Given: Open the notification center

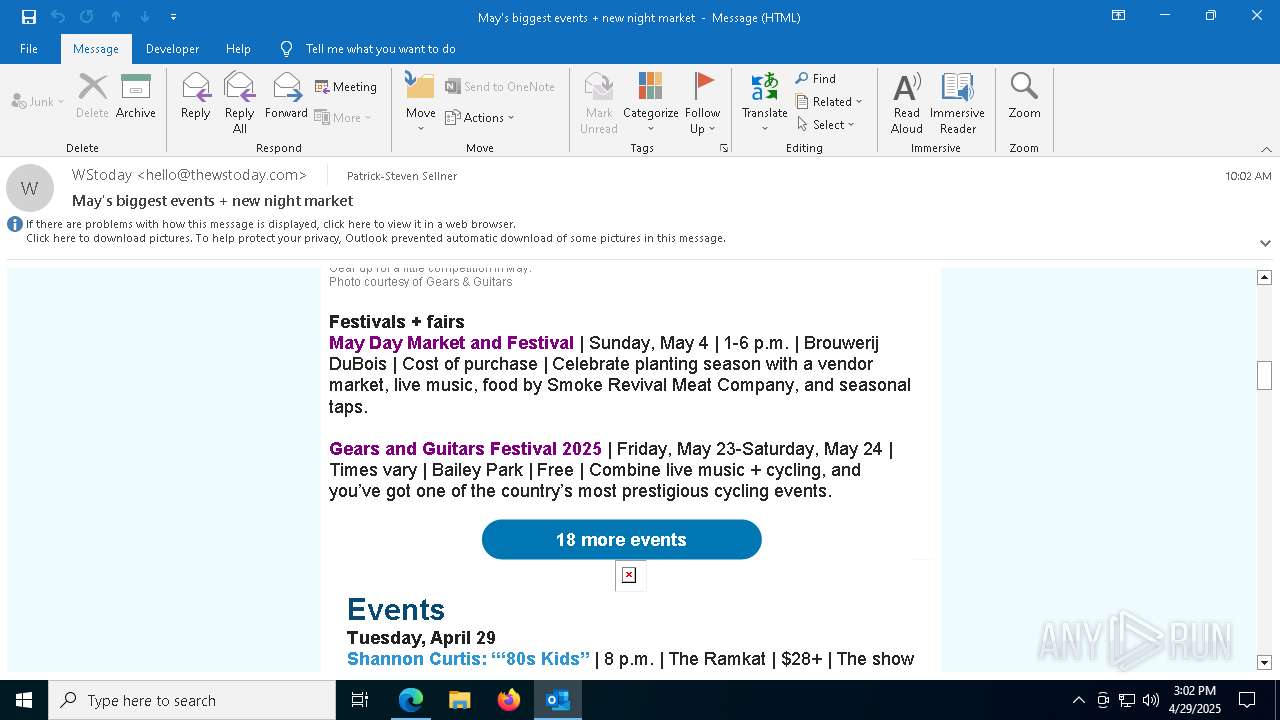Looking at the screenshot, I should (1247, 700).
